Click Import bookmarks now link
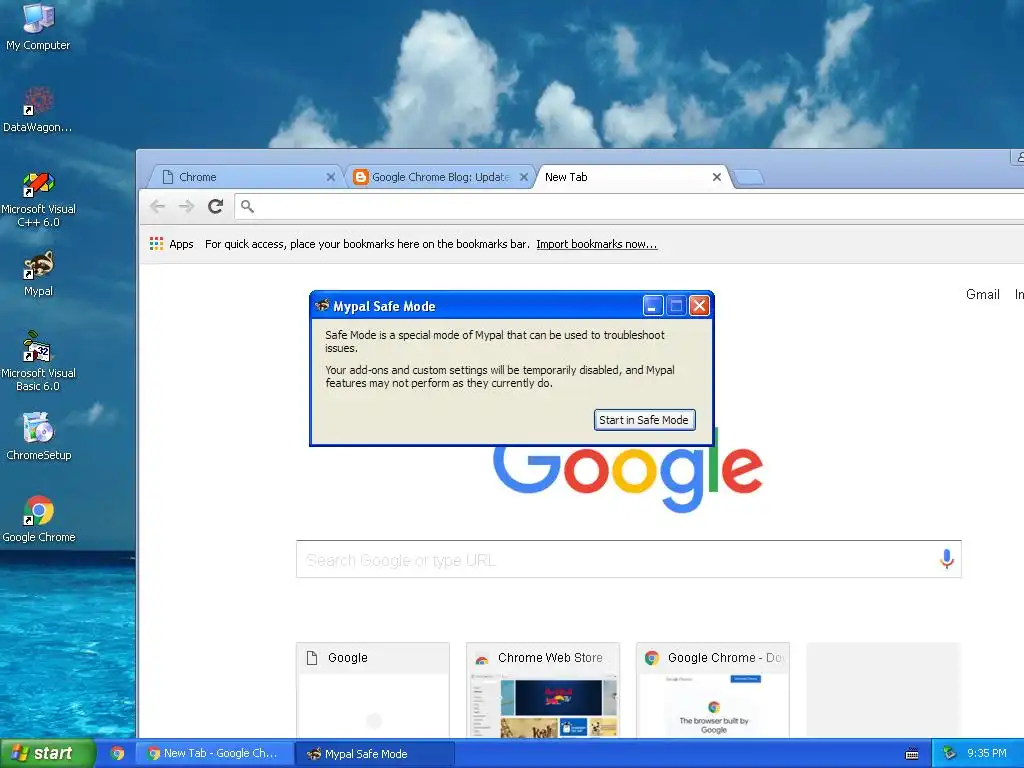 pyautogui.click(x=597, y=244)
